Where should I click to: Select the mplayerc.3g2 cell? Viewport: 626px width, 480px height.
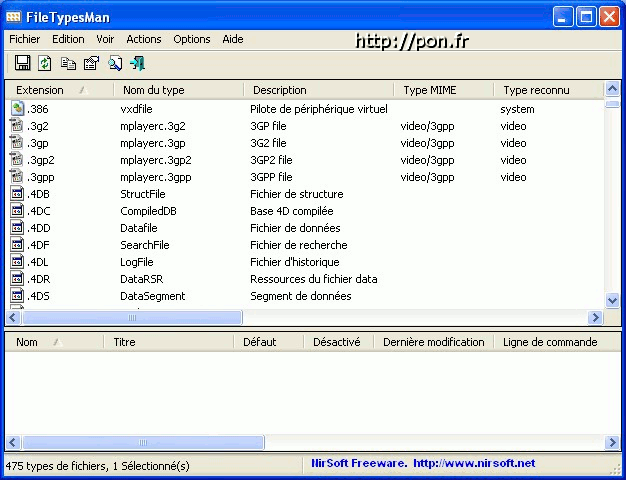click(153, 126)
